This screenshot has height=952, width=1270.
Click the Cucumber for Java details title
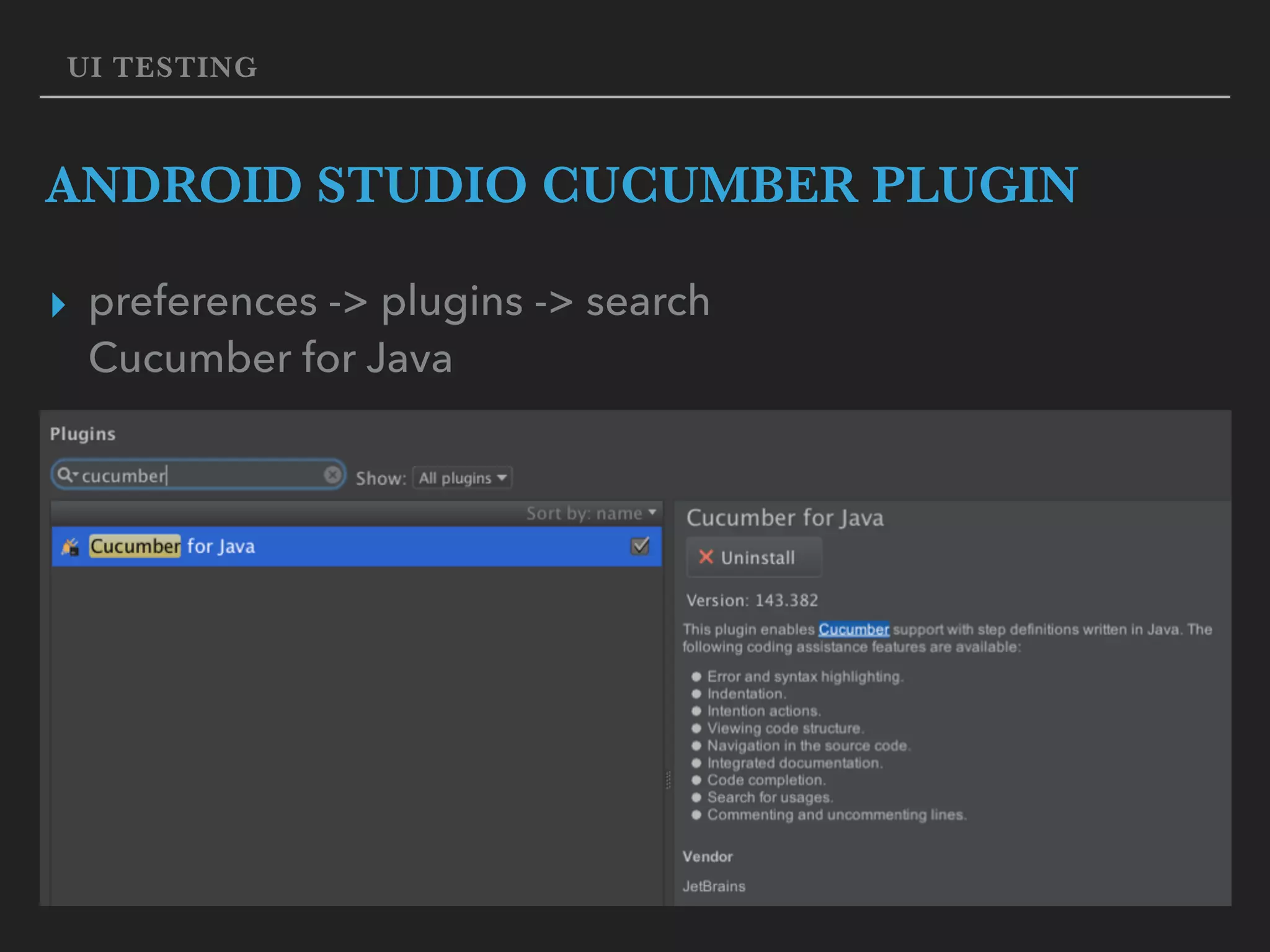pyautogui.click(x=784, y=518)
